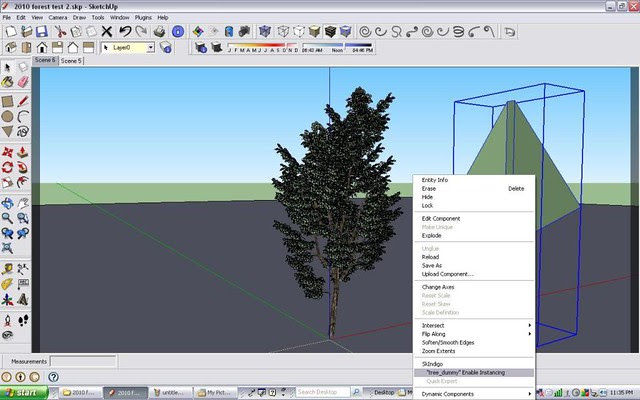640x400 pixels.
Task: Toggle X-Ray face style cube
Action: 264,31
